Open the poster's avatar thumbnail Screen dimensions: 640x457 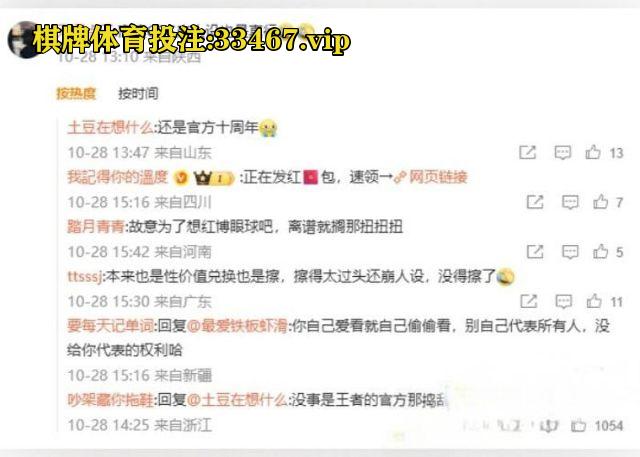22,40
